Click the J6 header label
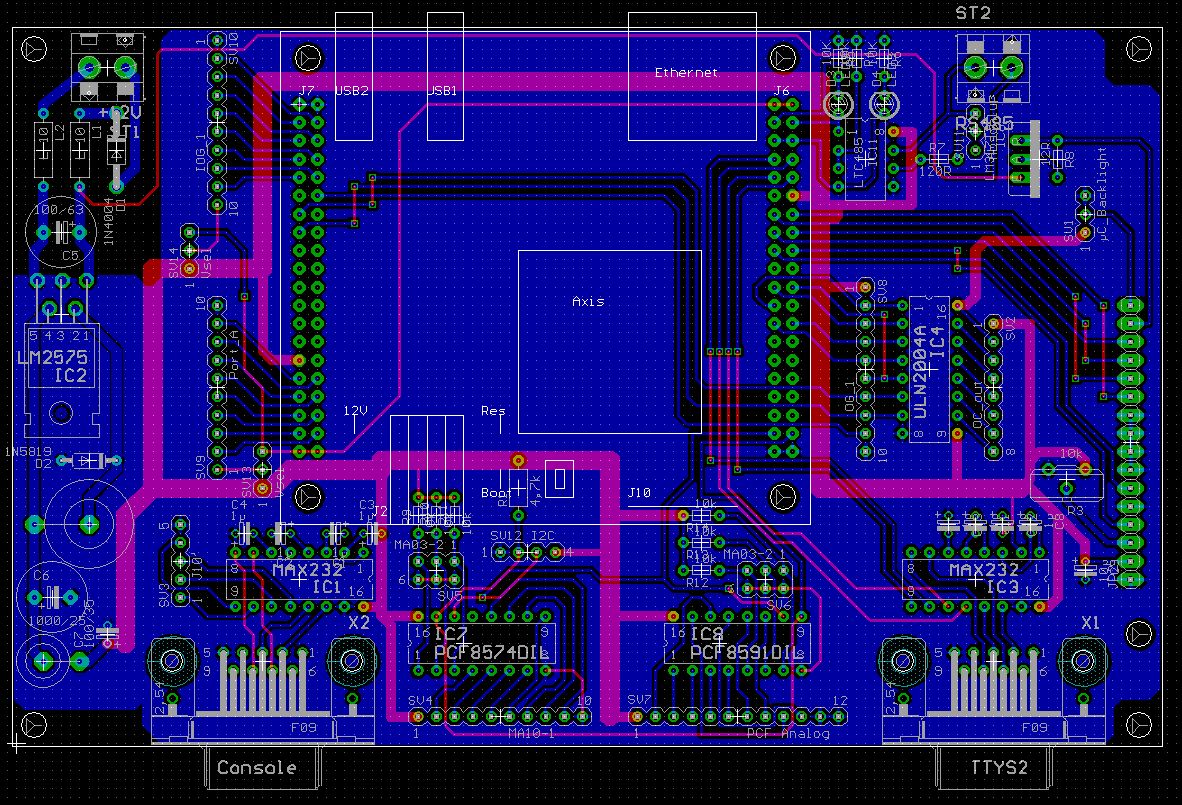Image resolution: width=1182 pixels, height=805 pixels. [782, 90]
